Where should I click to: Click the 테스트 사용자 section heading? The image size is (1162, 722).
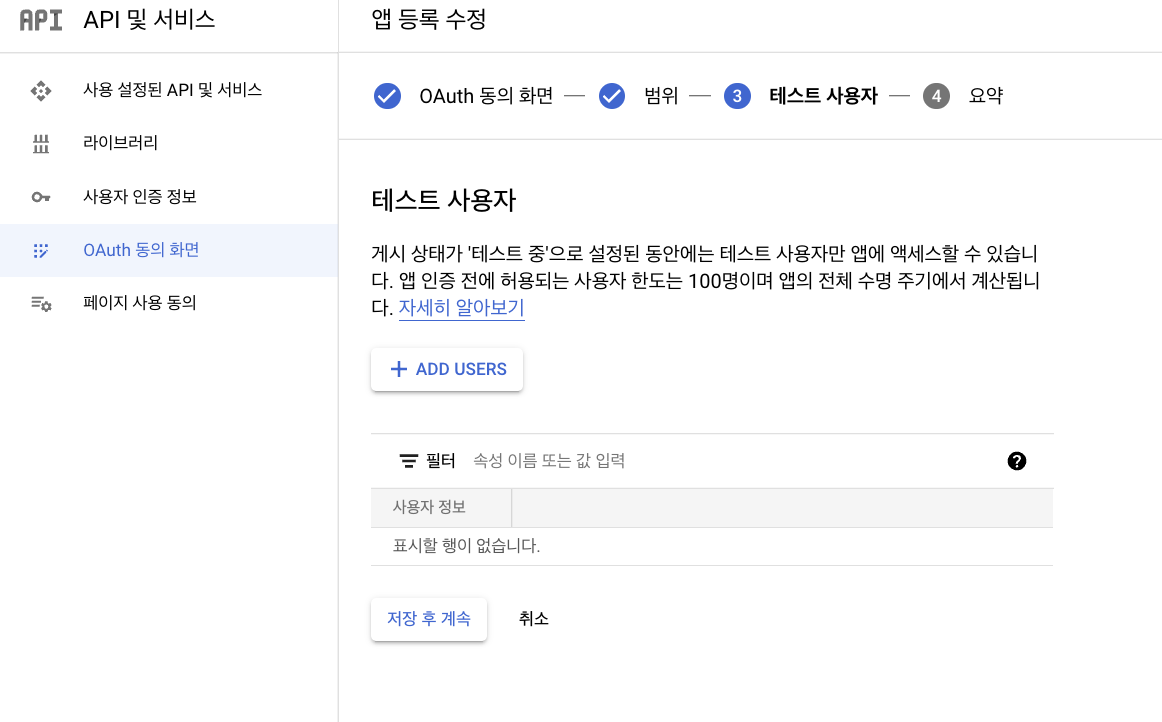pos(444,200)
